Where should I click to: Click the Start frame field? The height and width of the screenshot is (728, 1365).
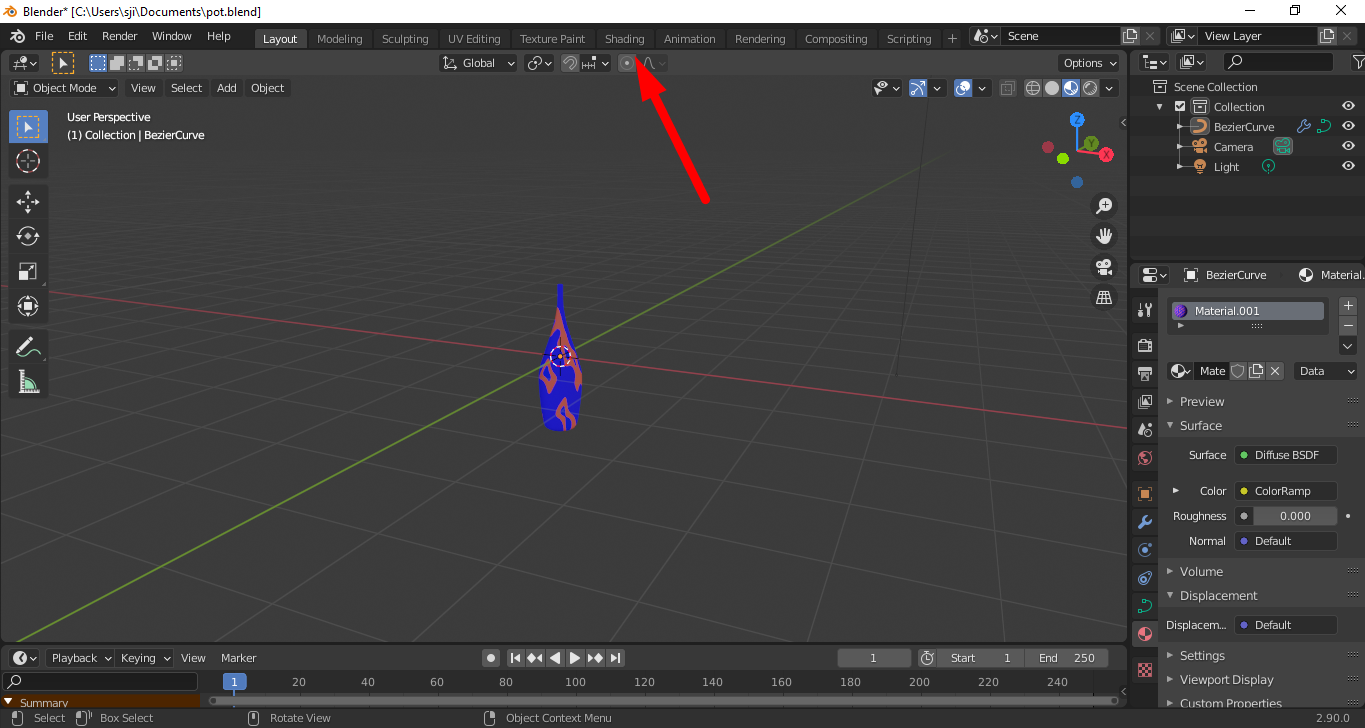pos(981,657)
